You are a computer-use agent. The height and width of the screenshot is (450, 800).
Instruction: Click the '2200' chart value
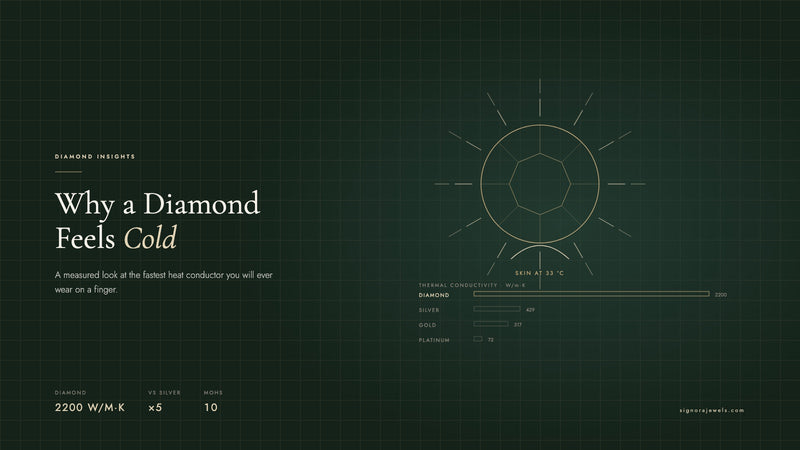coord(721,294)
